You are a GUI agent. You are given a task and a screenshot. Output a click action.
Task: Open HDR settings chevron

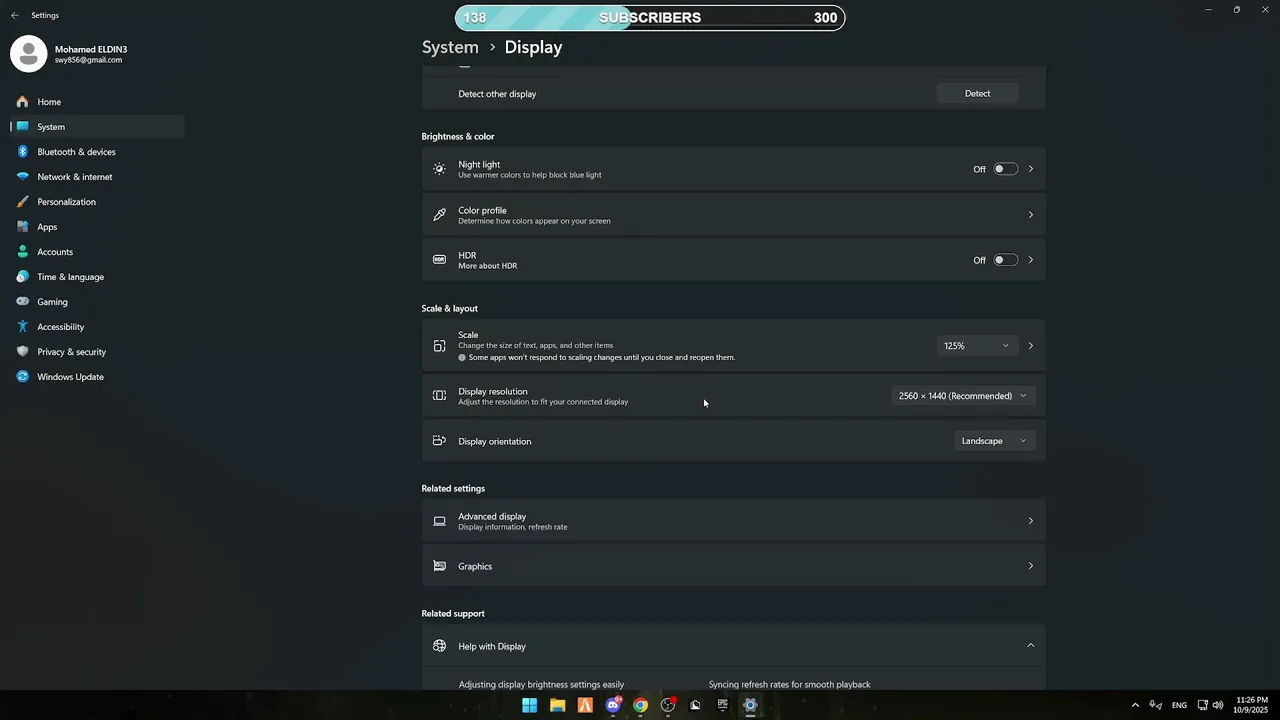(1031, 260)
